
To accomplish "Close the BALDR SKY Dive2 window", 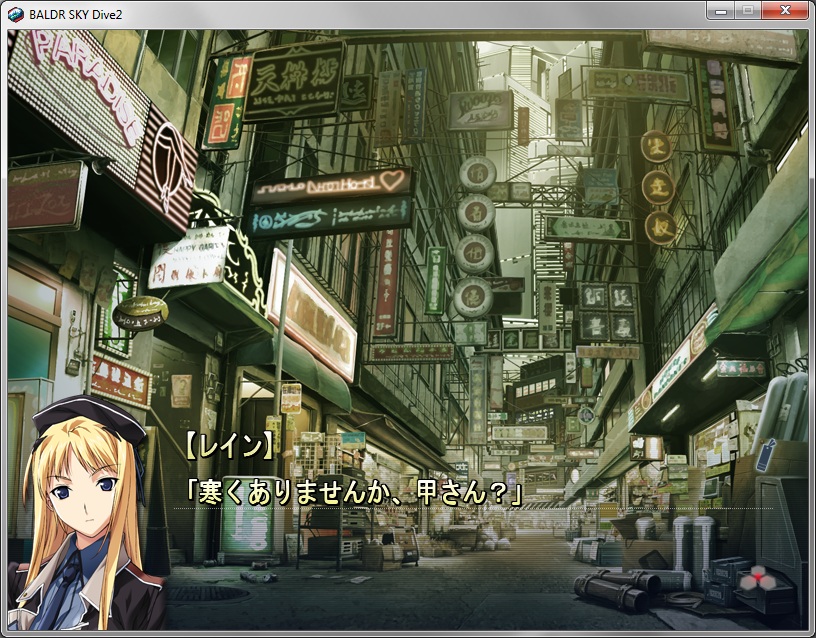I will point(785,10).
